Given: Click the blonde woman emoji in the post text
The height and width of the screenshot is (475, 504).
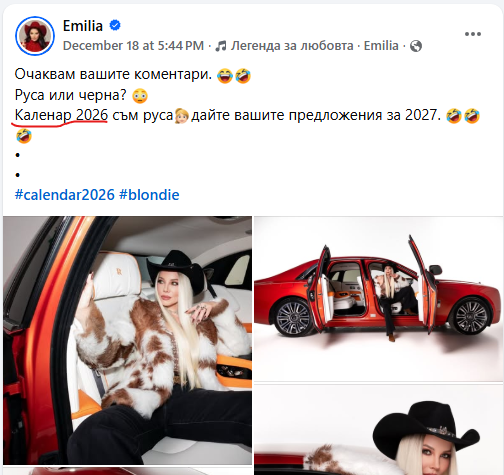Looking at the screenshot, I should pos(182,116).
